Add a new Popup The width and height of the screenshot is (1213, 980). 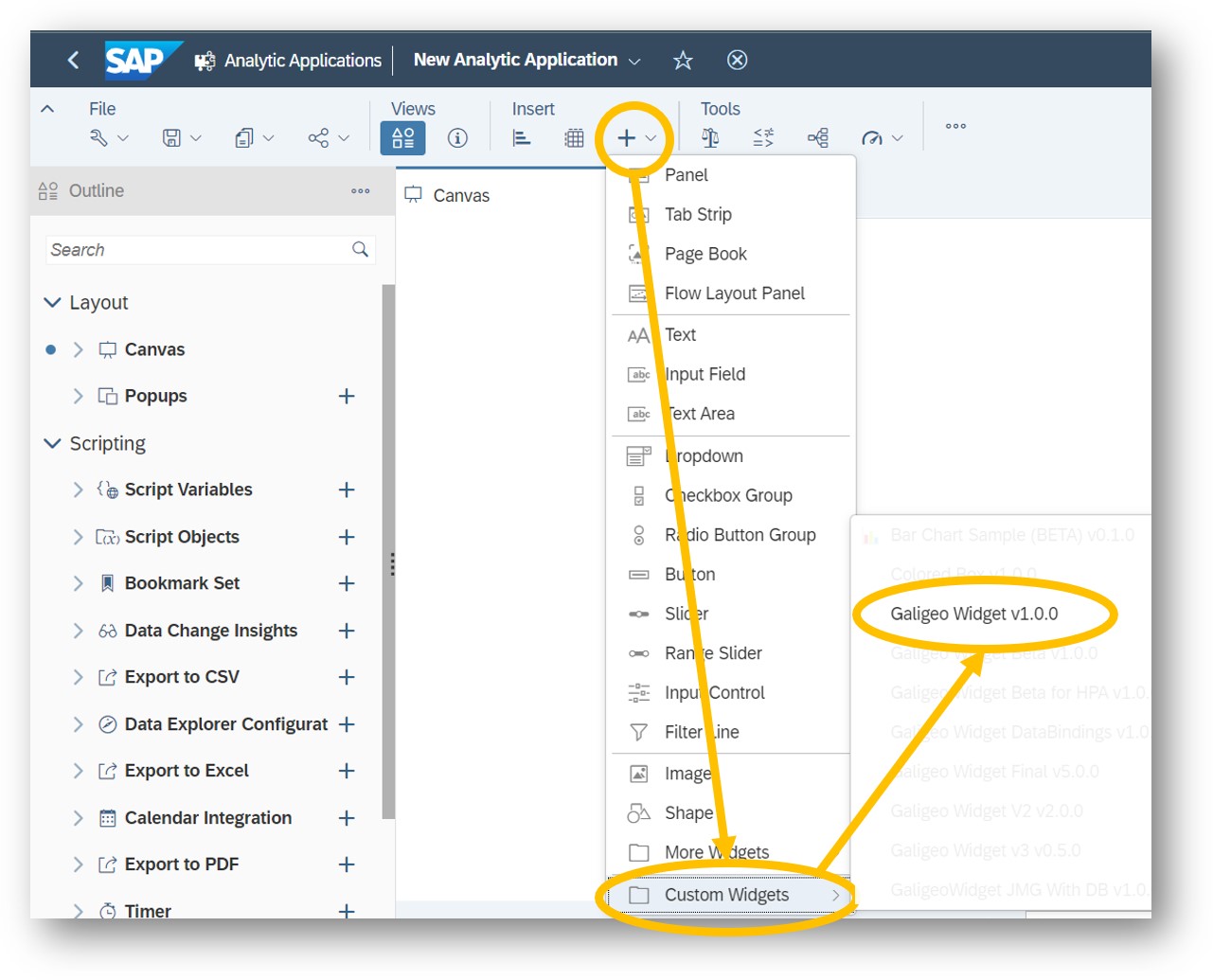[347, 396]
